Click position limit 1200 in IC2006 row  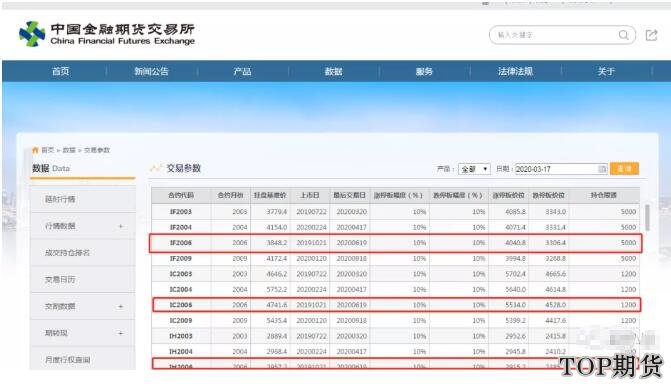(629, 305)
